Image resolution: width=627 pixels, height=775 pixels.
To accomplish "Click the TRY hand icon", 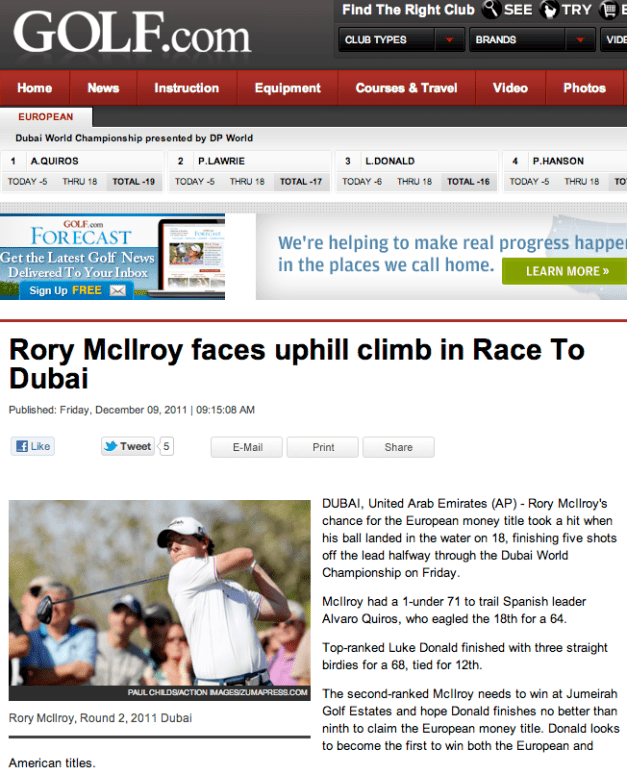I will coord(548,9).
